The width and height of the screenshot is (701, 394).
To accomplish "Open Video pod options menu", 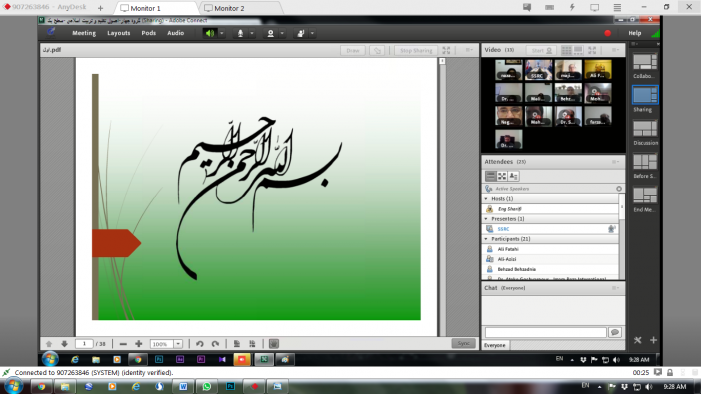I will 615,50.
